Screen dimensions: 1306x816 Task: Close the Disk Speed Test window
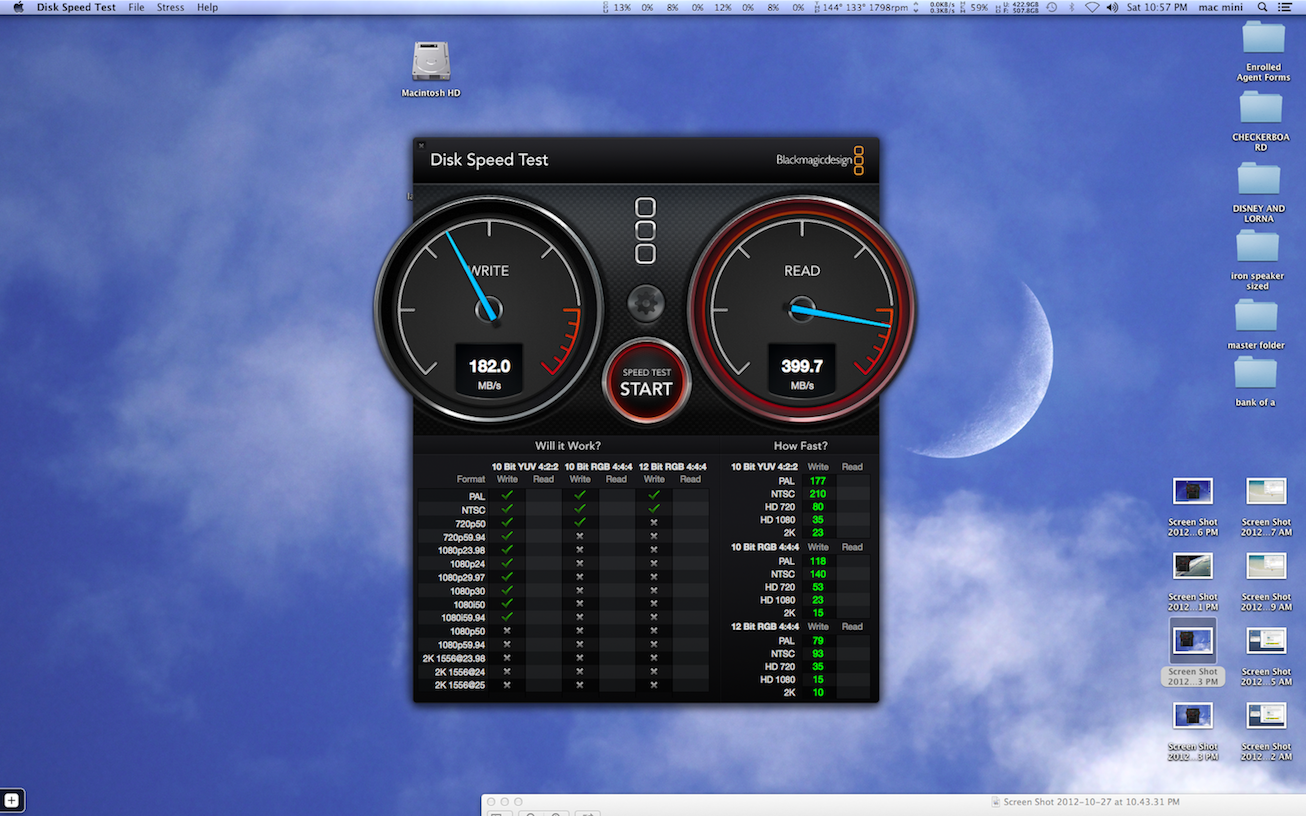click(x=421, y=145)
